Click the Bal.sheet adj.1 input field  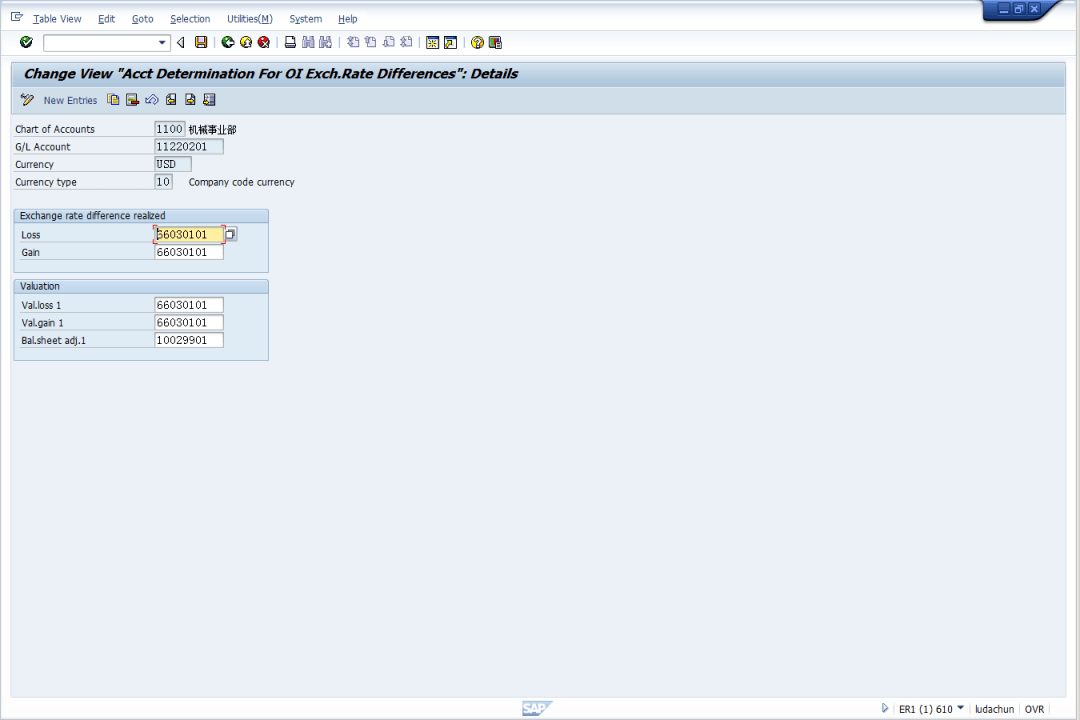pos(189,340)
